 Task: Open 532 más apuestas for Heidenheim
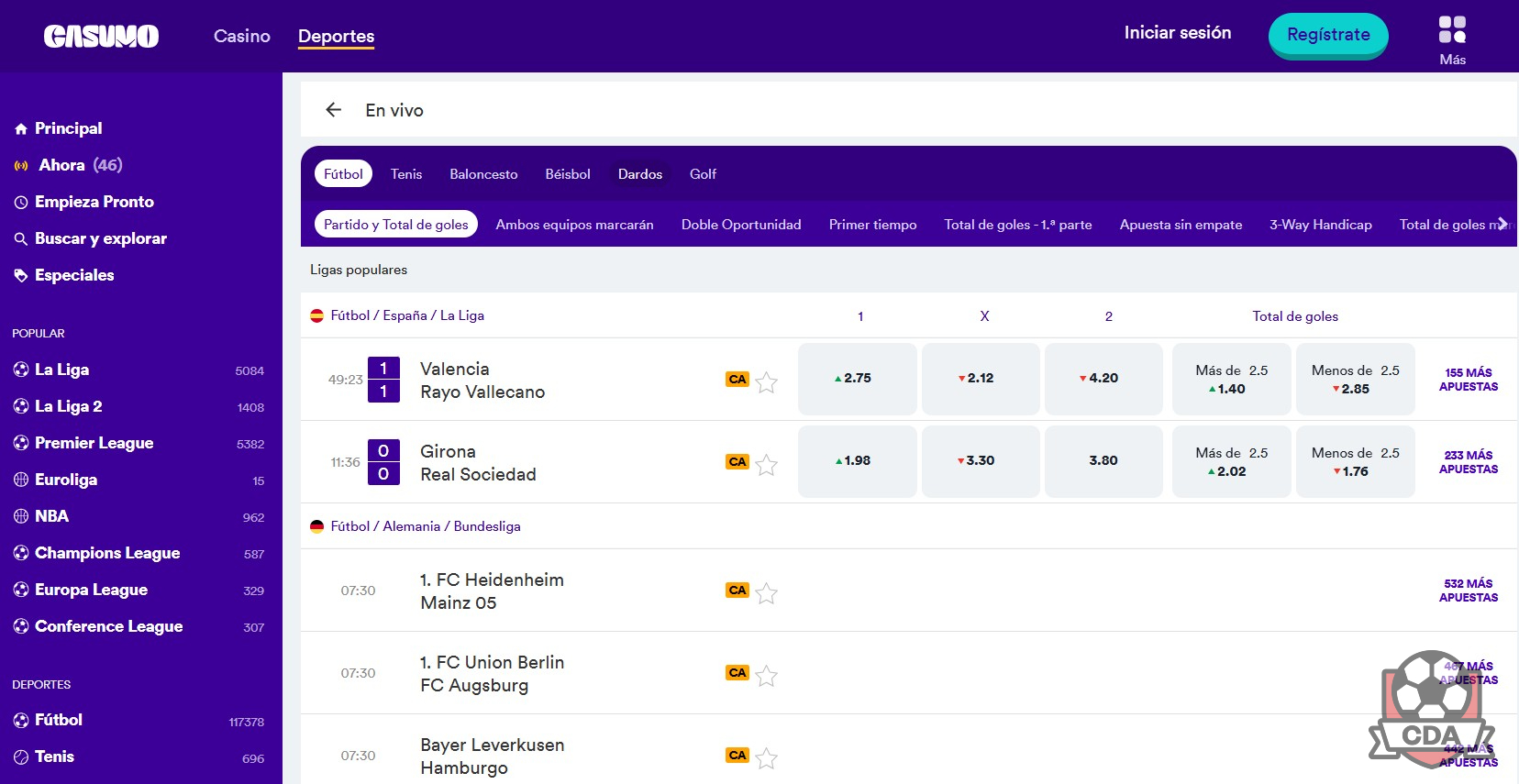(x=1468, y=591)
